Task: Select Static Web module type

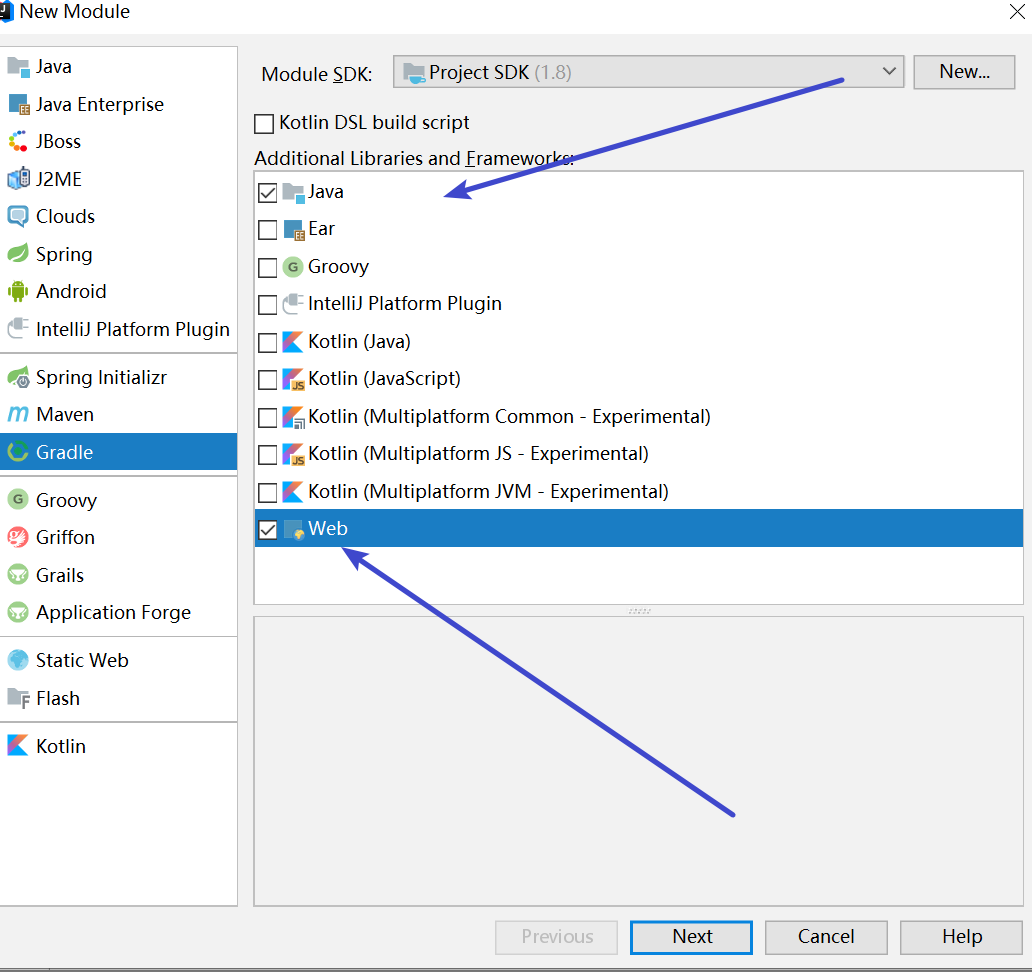Action: (x=118, y=660)
